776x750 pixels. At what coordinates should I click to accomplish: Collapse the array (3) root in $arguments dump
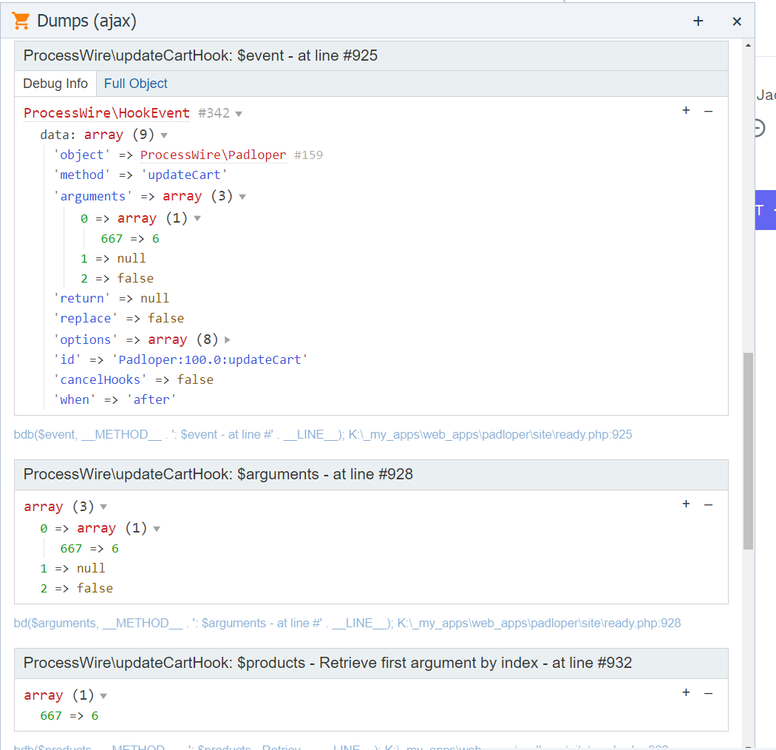(103, 507)
